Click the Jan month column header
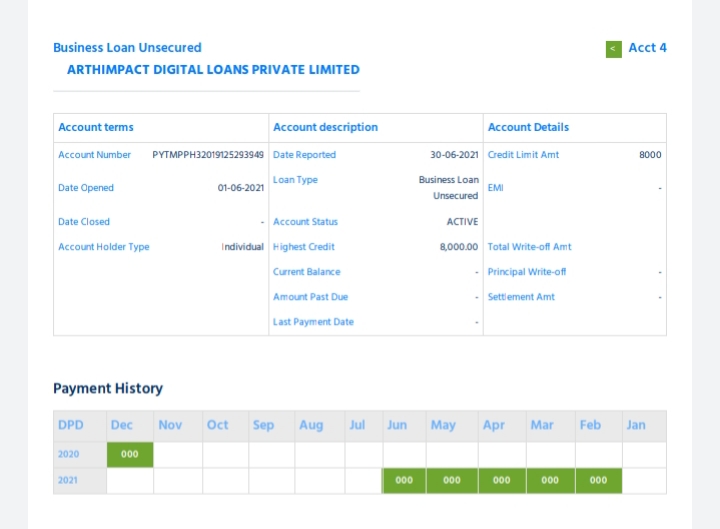The height and width of the screenshot is (529, 720). [636, 425]
